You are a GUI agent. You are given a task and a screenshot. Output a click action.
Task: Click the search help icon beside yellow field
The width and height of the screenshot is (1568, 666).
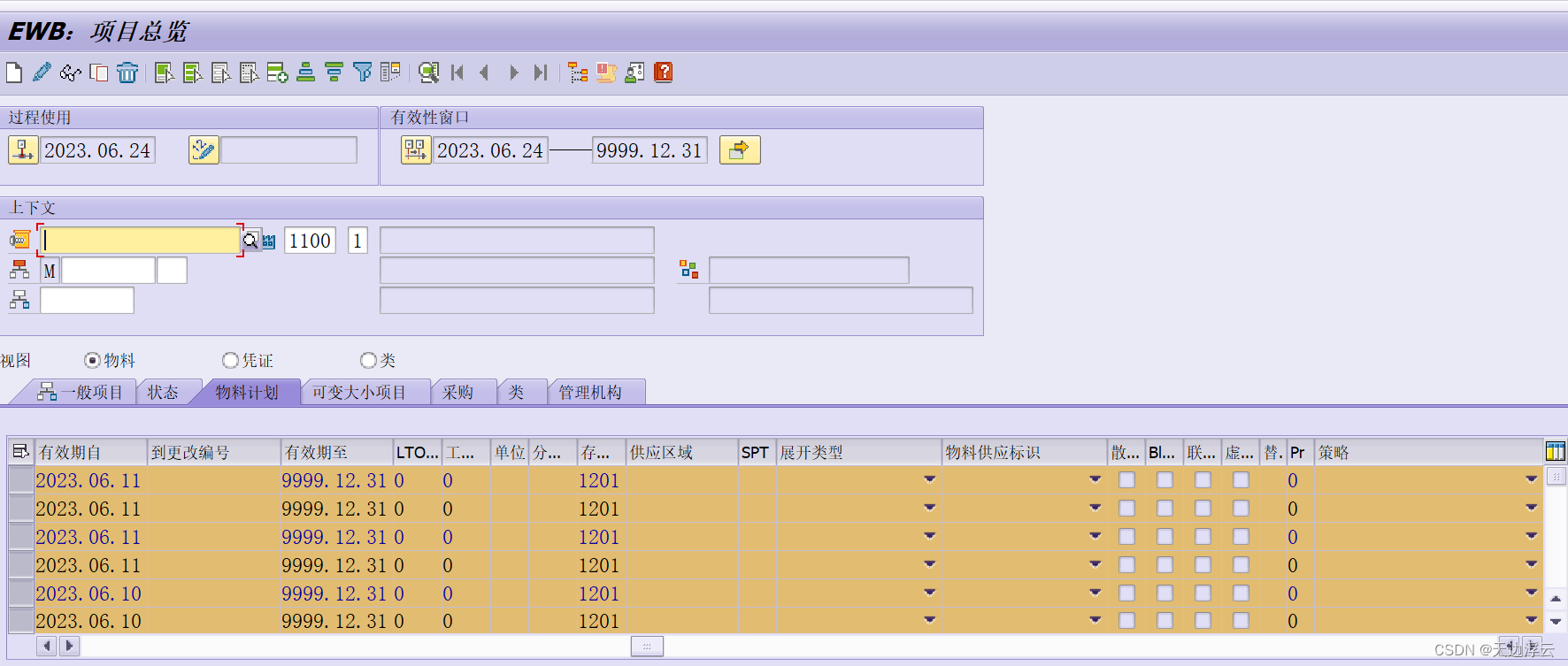click(251, 241)
